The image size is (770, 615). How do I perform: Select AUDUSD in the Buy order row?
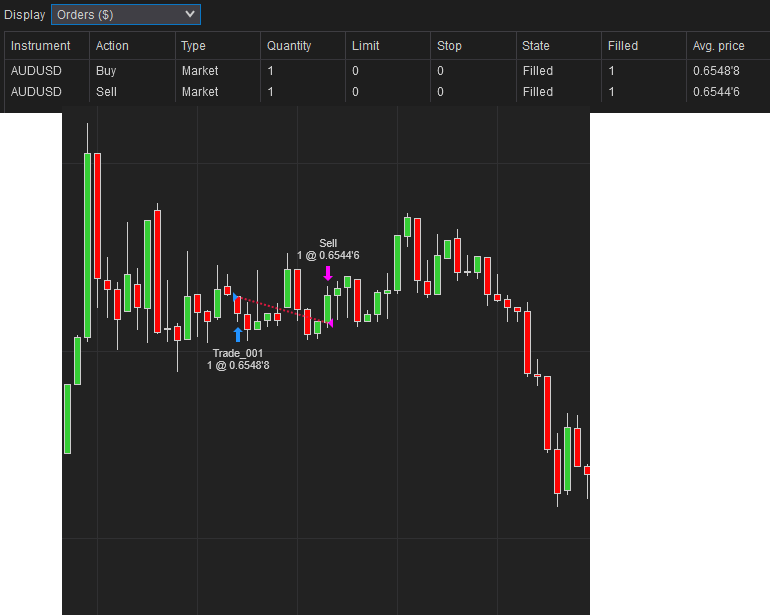[36, 71]
